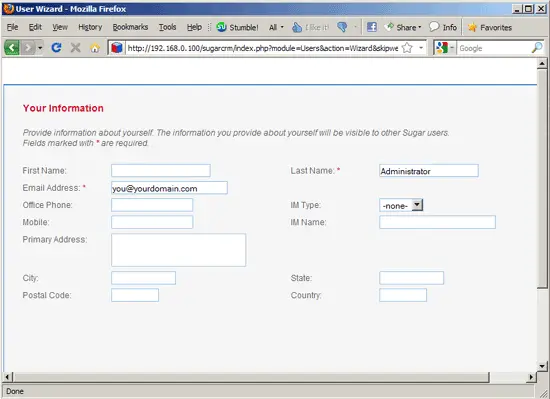Click the vertical scrollbar thumb

pos(542,179)
